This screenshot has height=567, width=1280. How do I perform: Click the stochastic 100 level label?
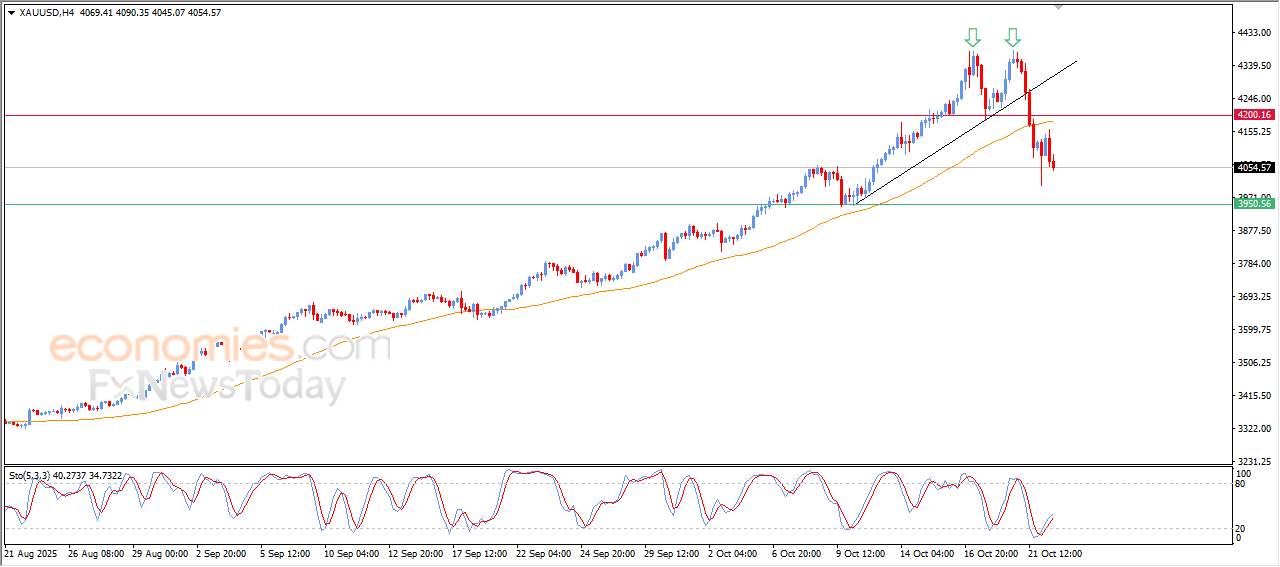pyautogui.click(x=1245, y=473)
